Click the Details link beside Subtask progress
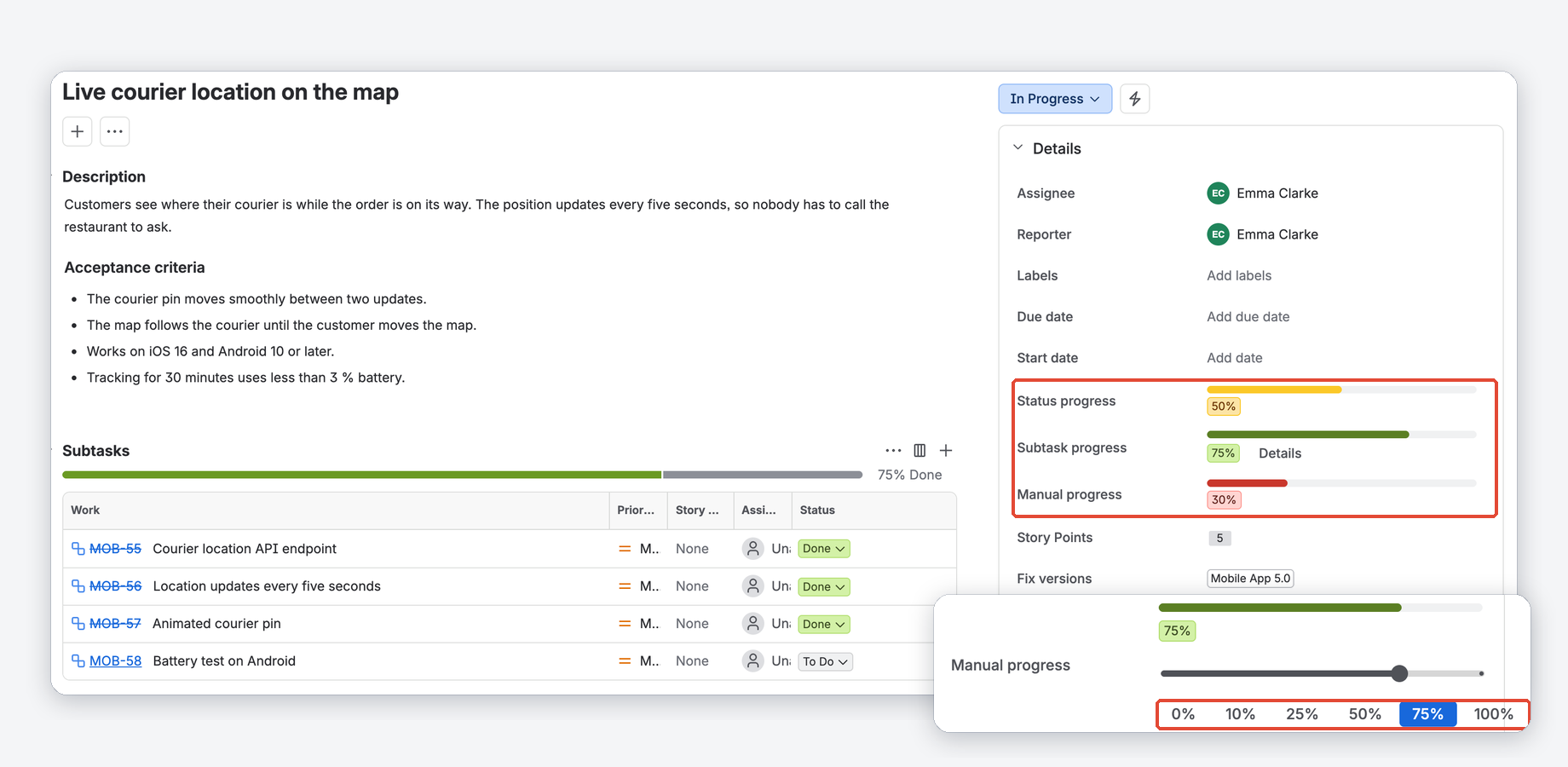Screen dimensions: 1568x767 (x=1280, y=453)
